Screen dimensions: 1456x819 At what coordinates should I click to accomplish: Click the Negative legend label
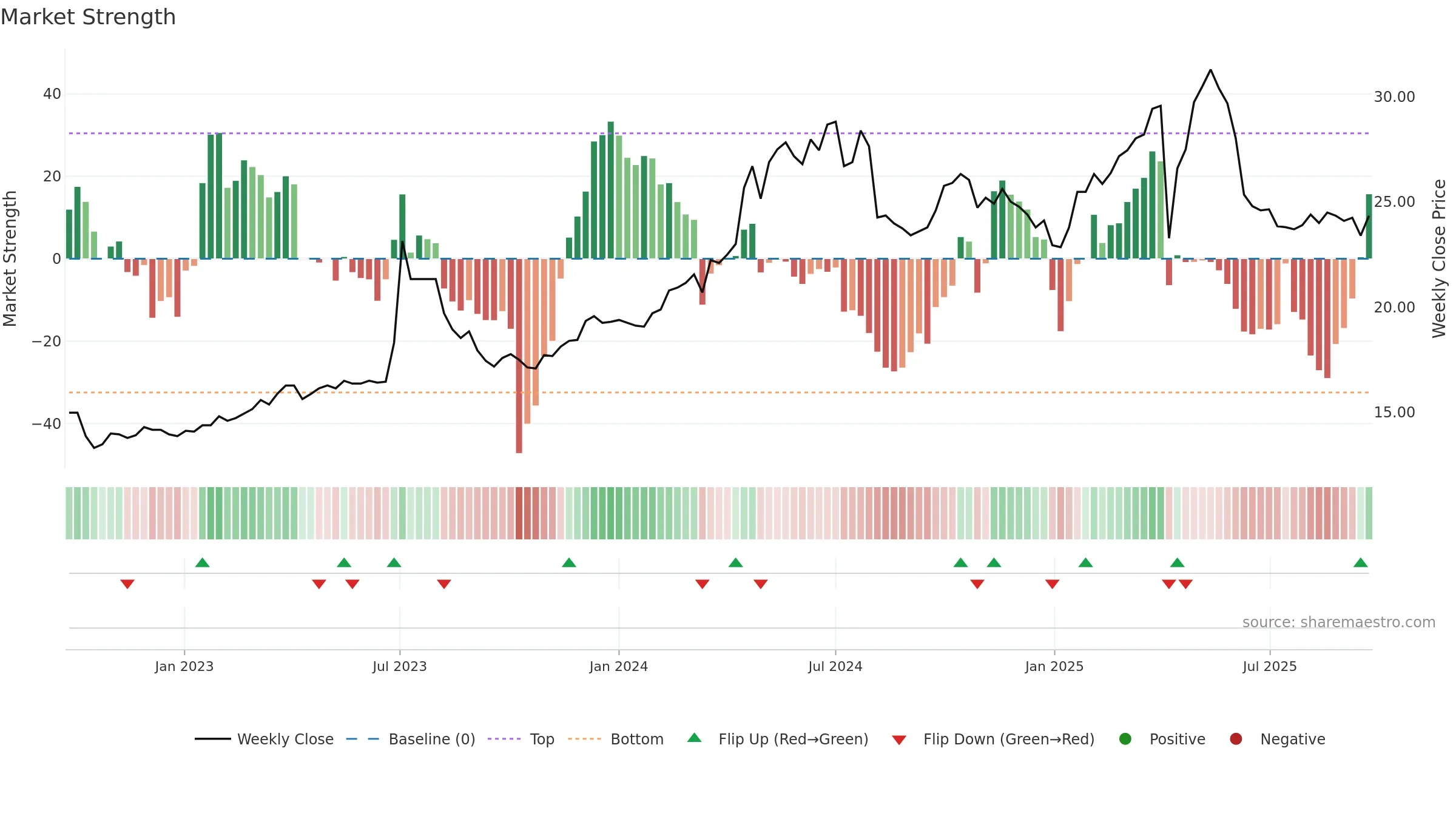coord(1292,739)
